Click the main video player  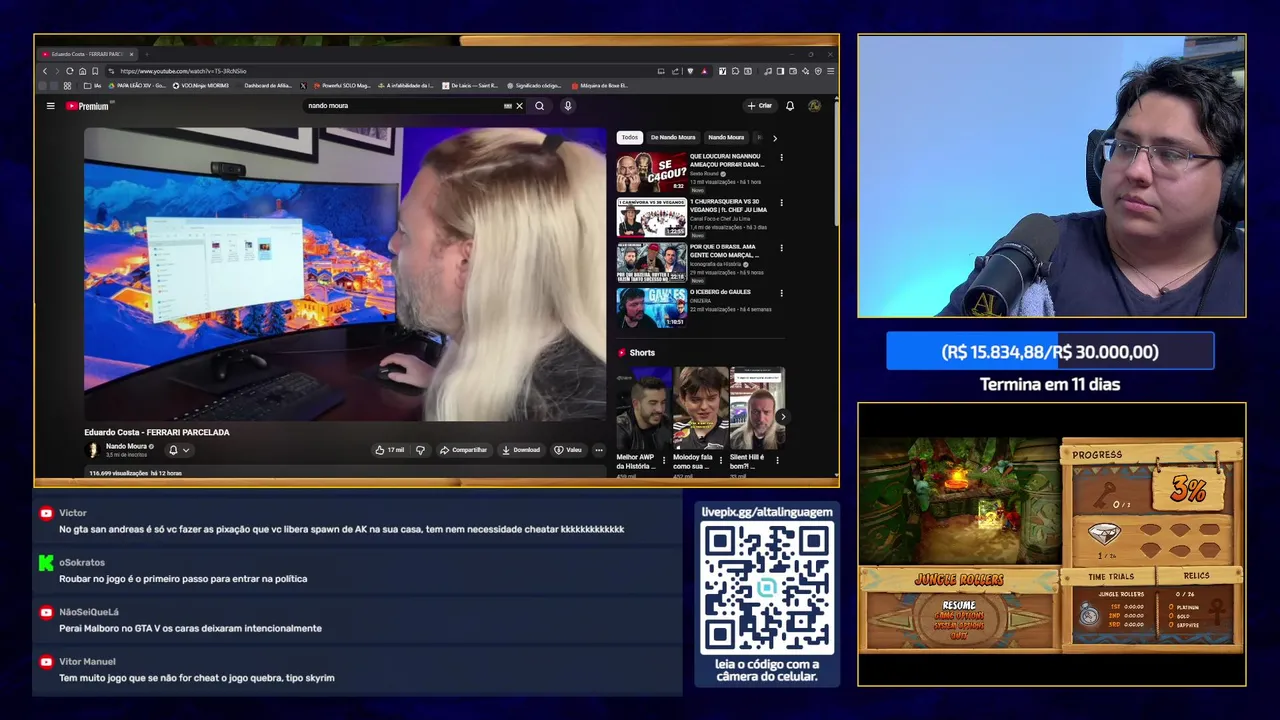[x=345, y=274]
